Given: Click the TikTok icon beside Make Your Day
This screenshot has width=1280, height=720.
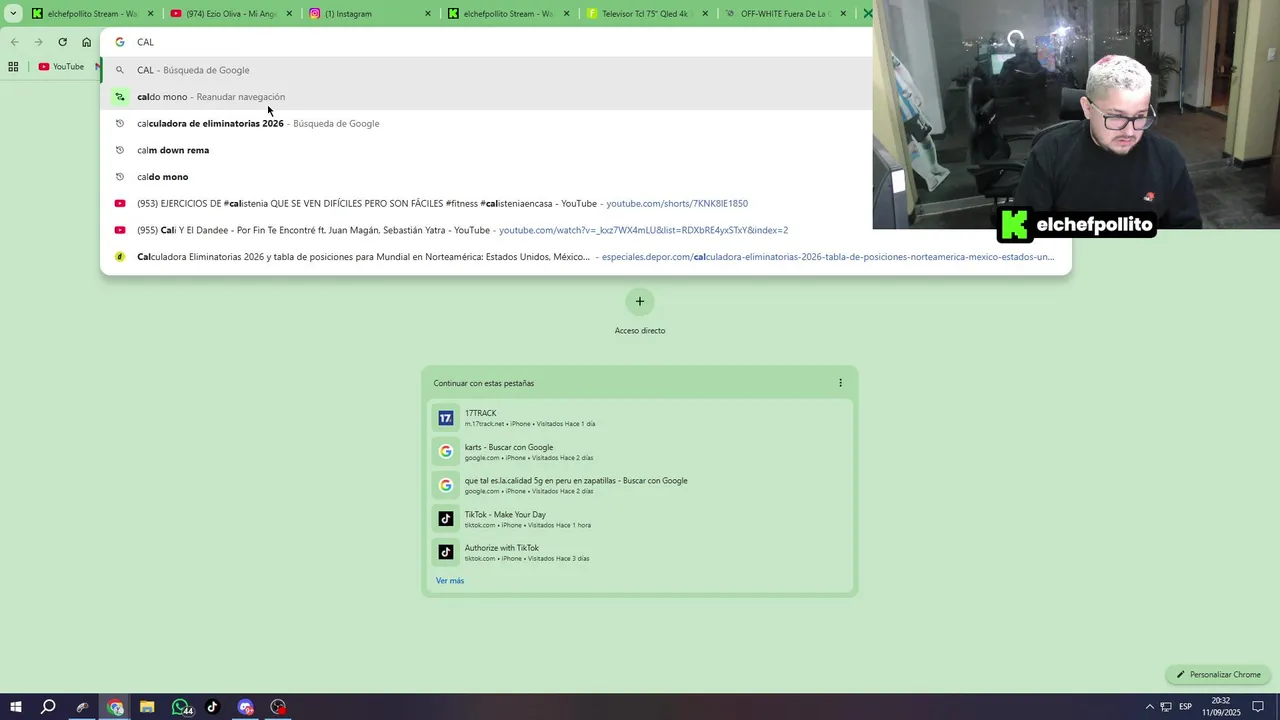Looking at the screenshot, I should click(446, 518).
